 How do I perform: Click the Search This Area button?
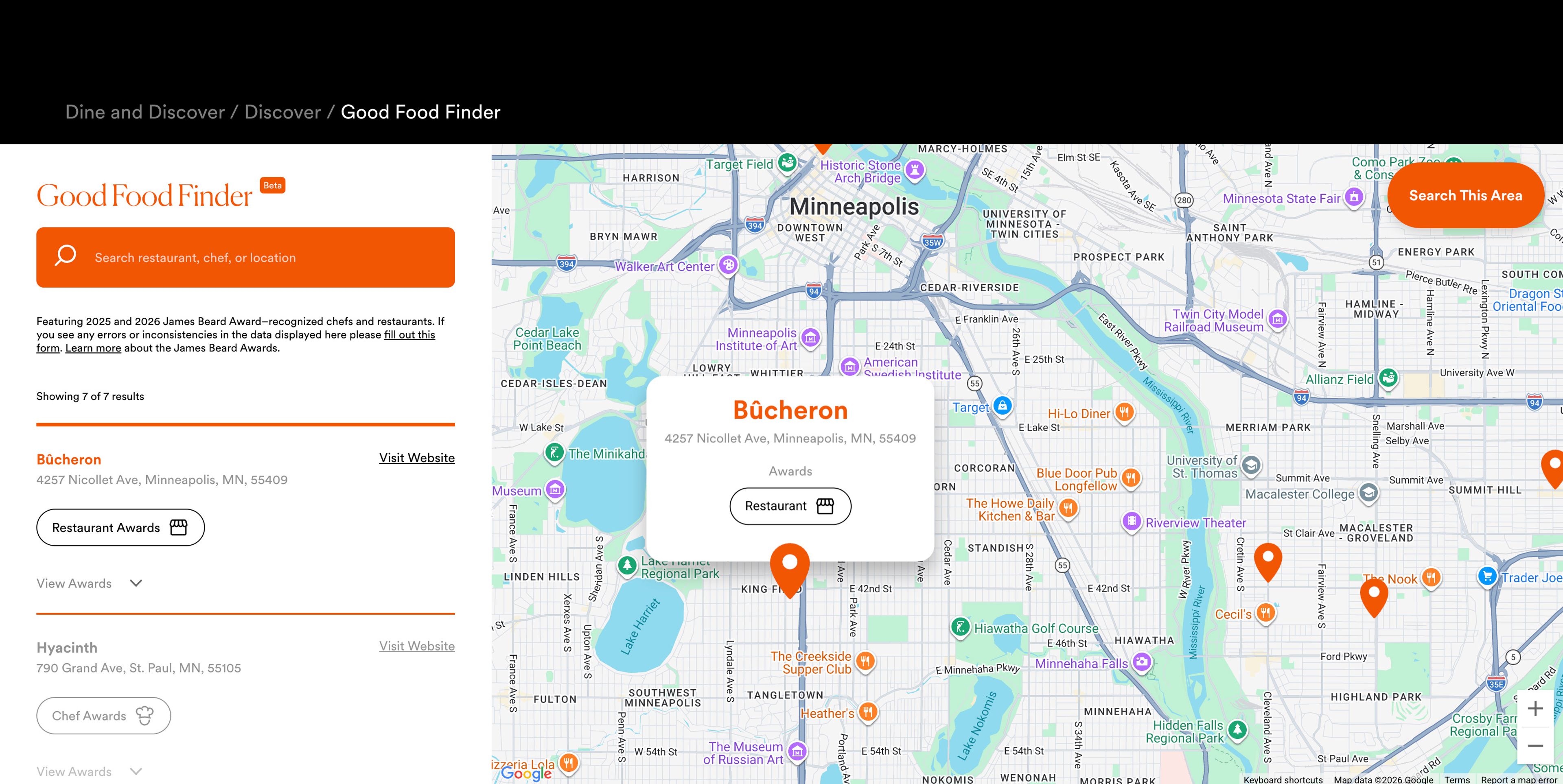click(x=1465, y=195)
